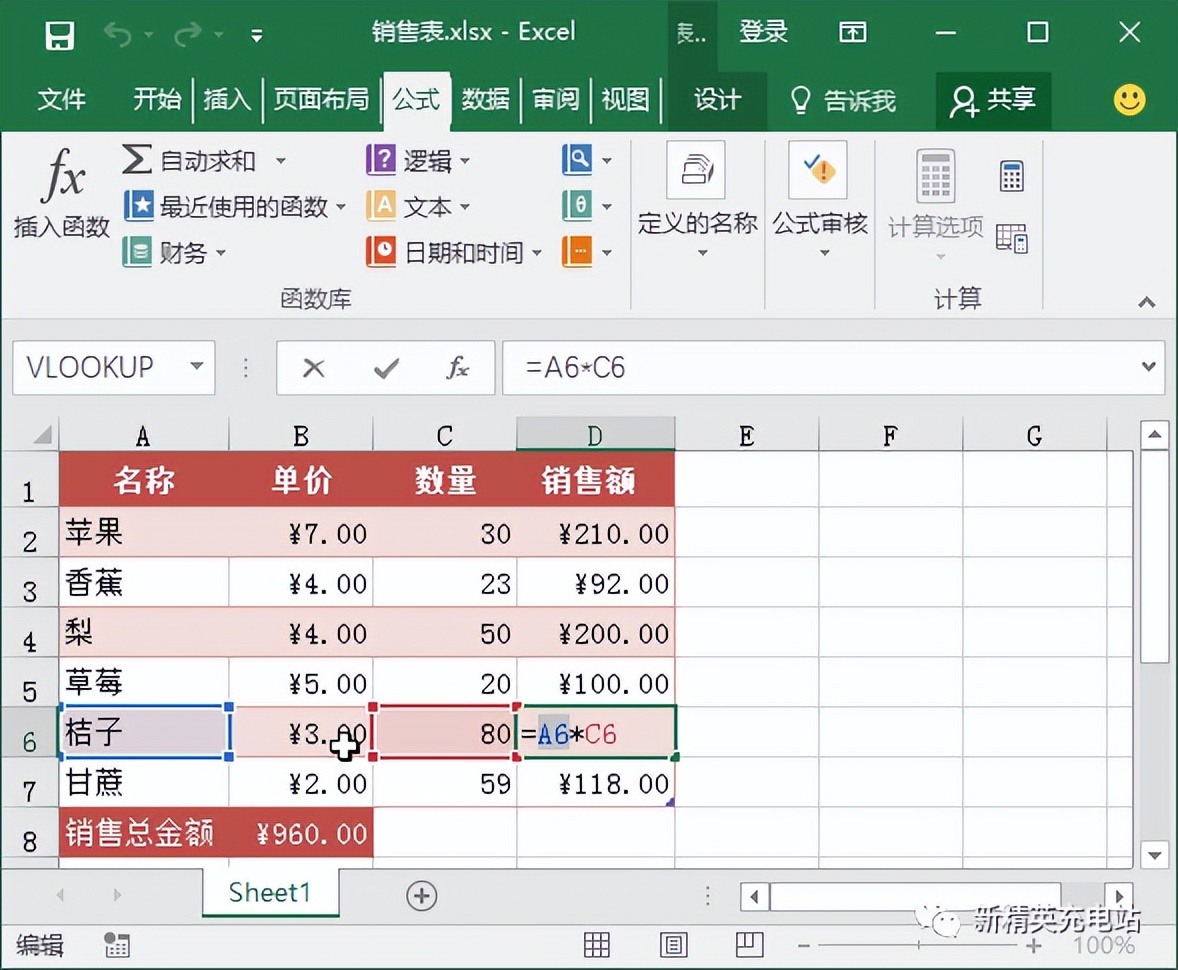The height and width of the screenshot is (970, 1178).
Task: Switch to the 数据 ribbon tab
Action: click(486, 100)
